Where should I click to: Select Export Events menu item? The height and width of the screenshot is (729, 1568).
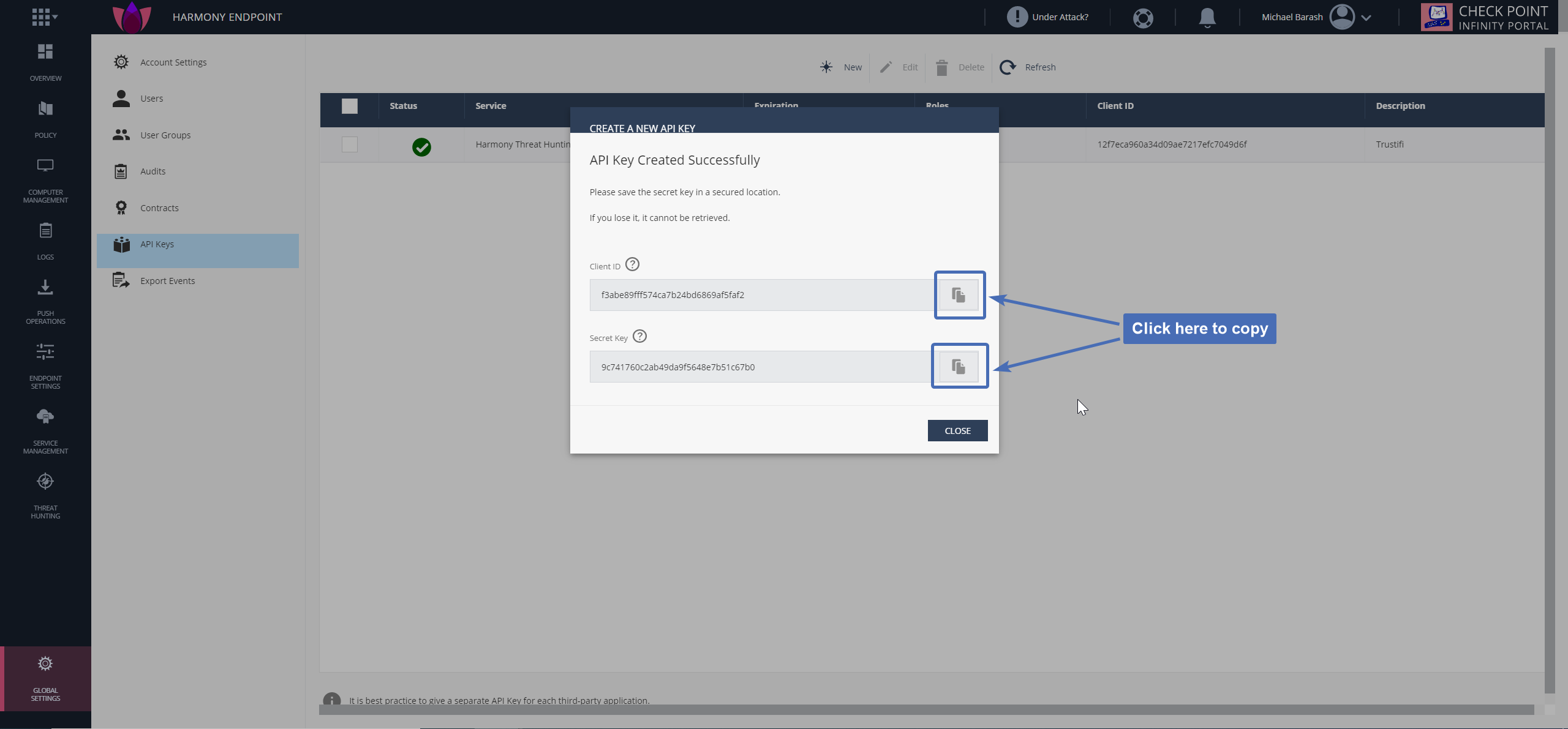click(x=197, y=281)
